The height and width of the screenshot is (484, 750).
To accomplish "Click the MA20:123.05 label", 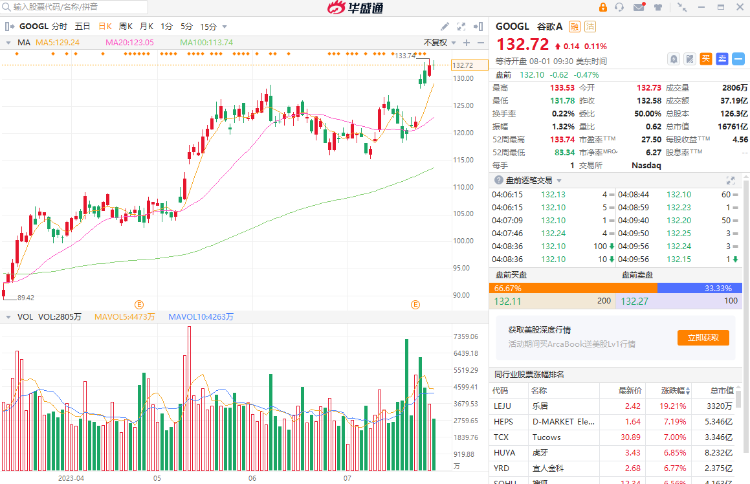I will [x=130, y=43].
